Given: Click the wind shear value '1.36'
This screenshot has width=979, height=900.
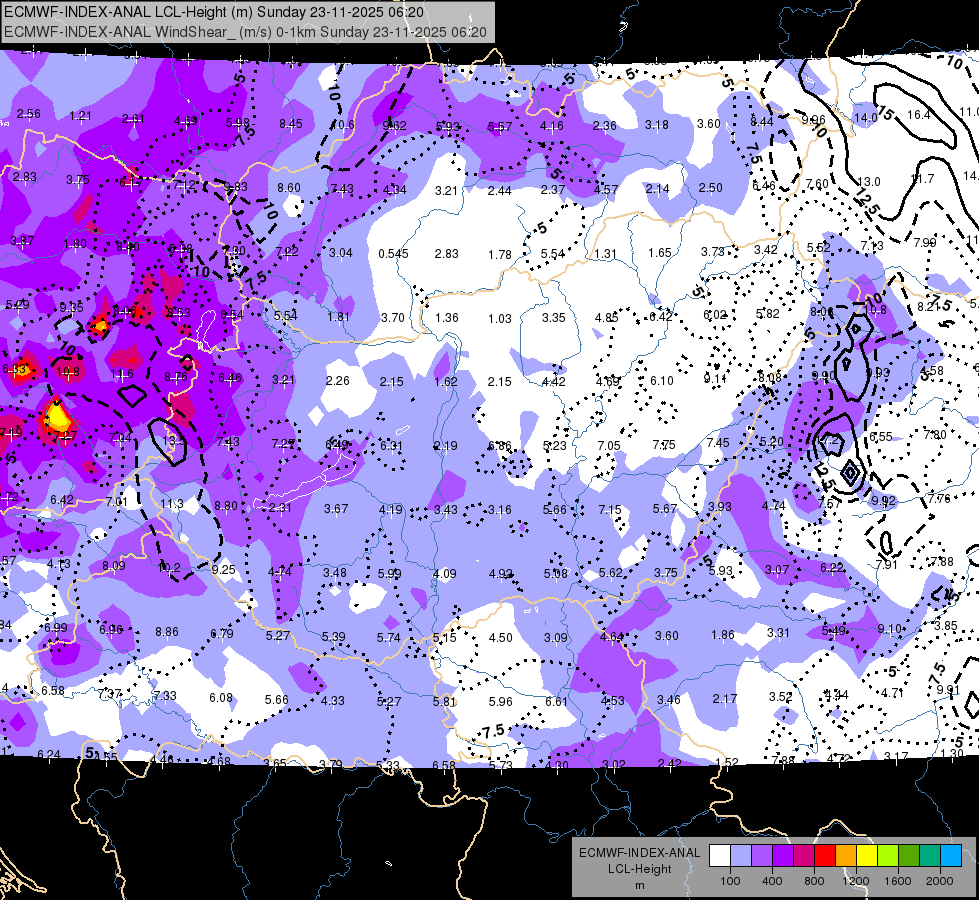Looking at the screenshot, I should (x=447, y=318).
